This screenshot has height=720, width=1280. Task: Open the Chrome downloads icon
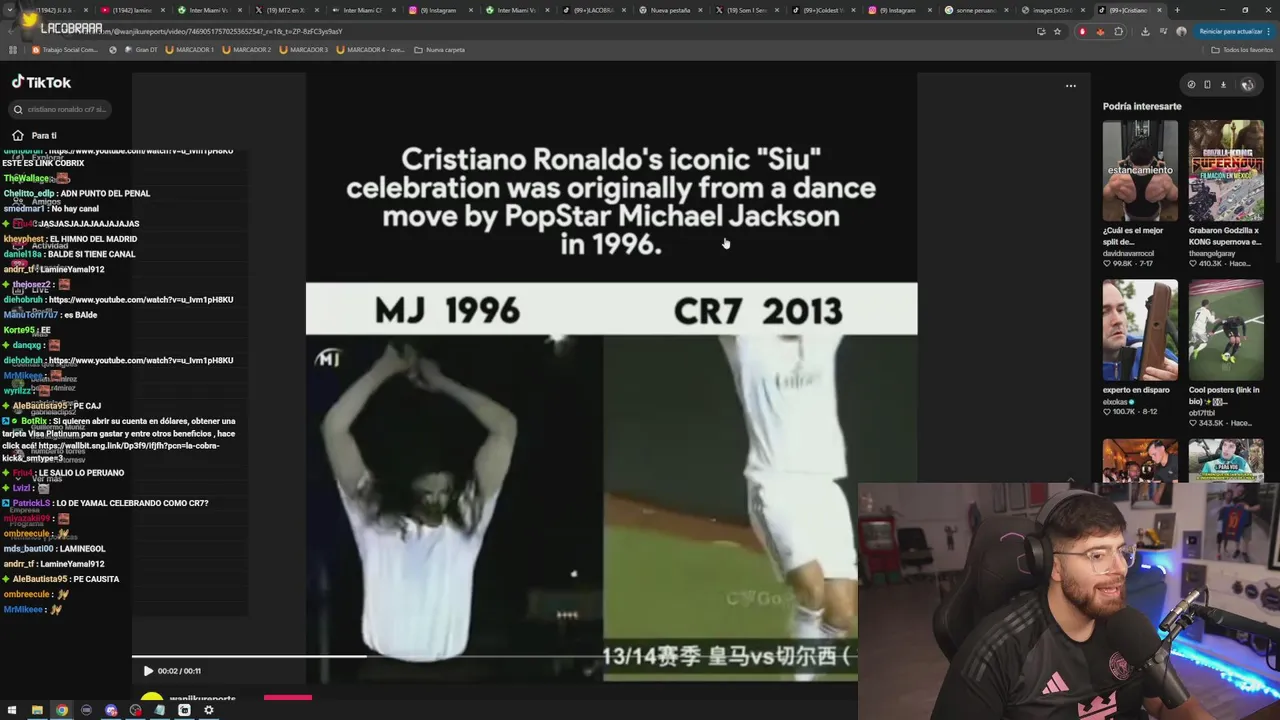[1145, 31]
